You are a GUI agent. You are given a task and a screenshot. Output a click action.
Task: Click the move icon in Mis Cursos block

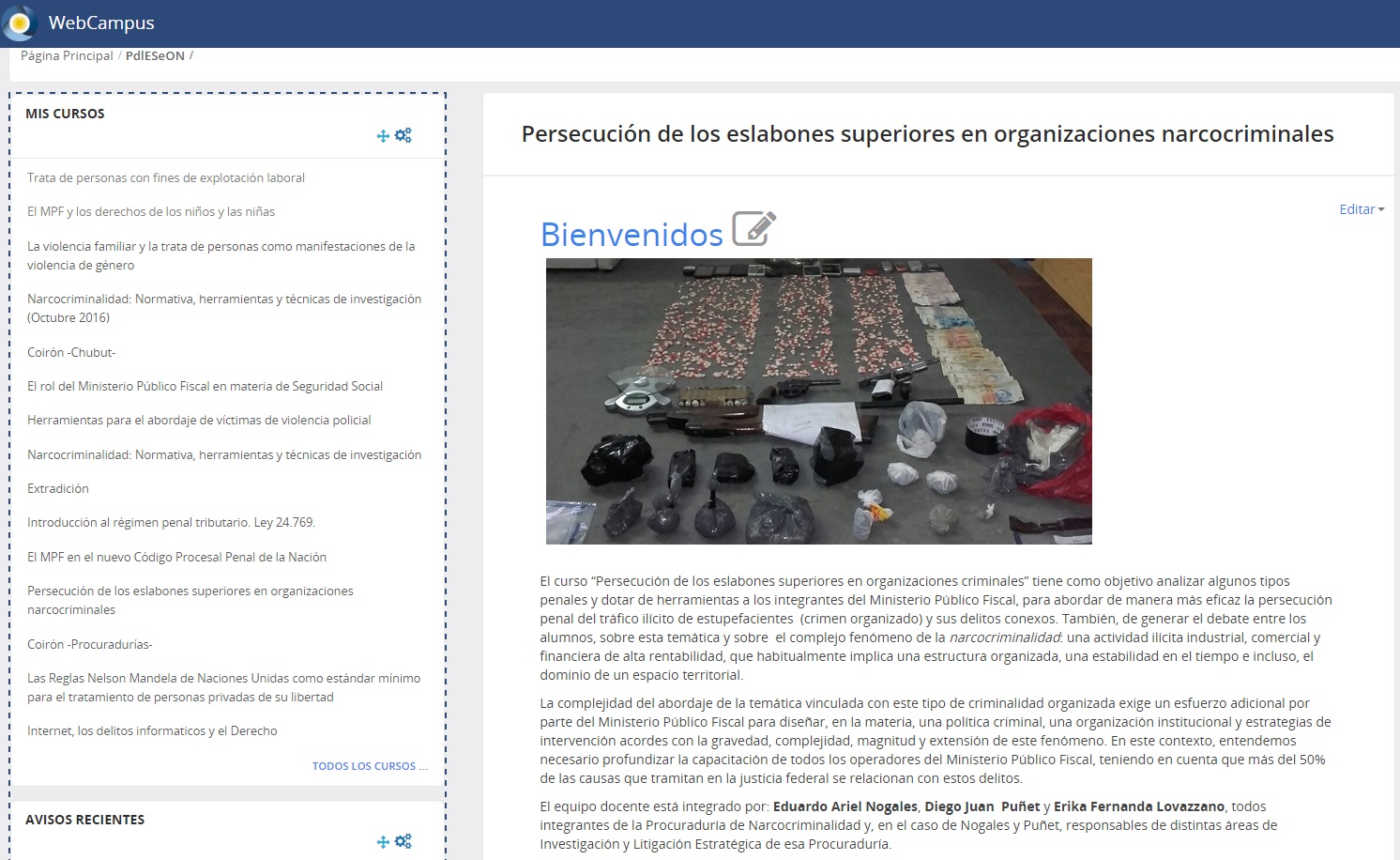click(383, 136)
